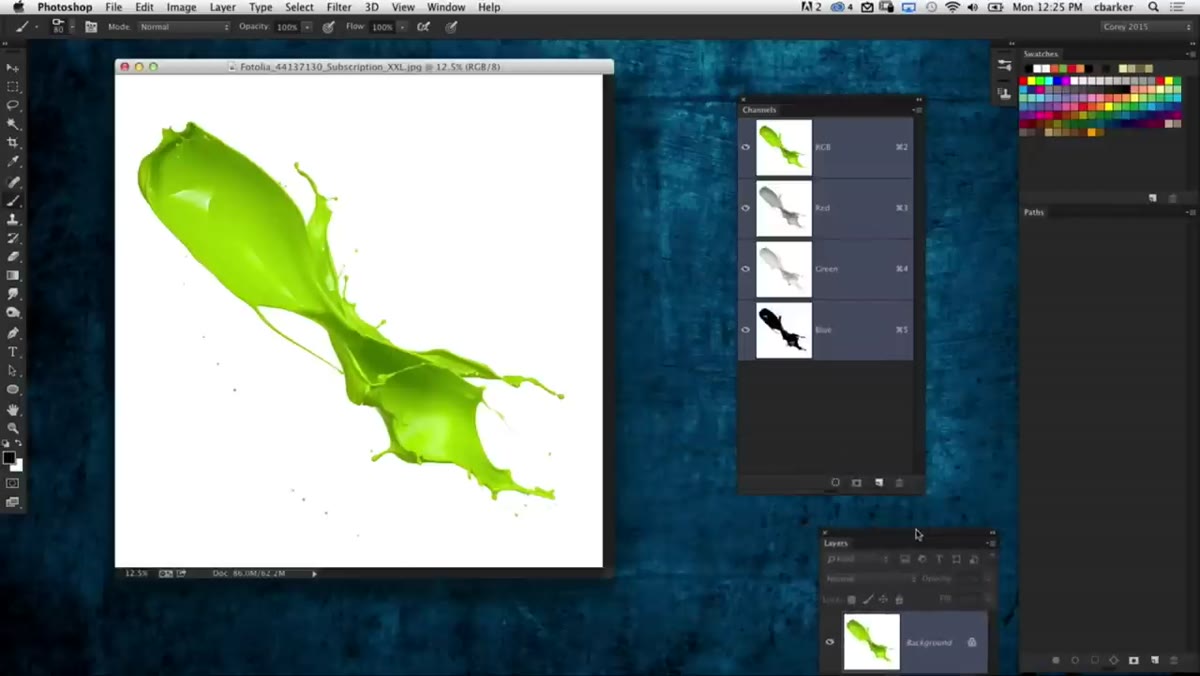Toggle lock transparent pixels in the Layers panel
Screen dimensions: 1200x676
[x=852, y=599]
